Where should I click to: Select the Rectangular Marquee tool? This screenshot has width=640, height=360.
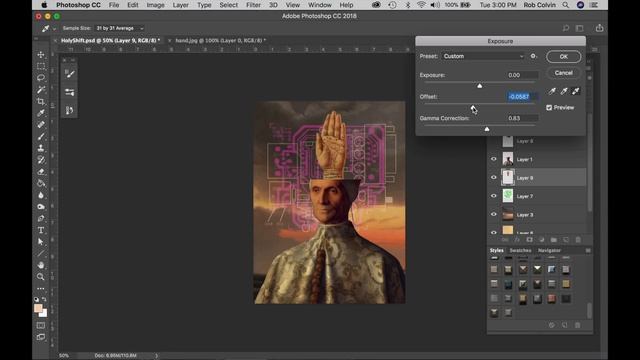41,66
